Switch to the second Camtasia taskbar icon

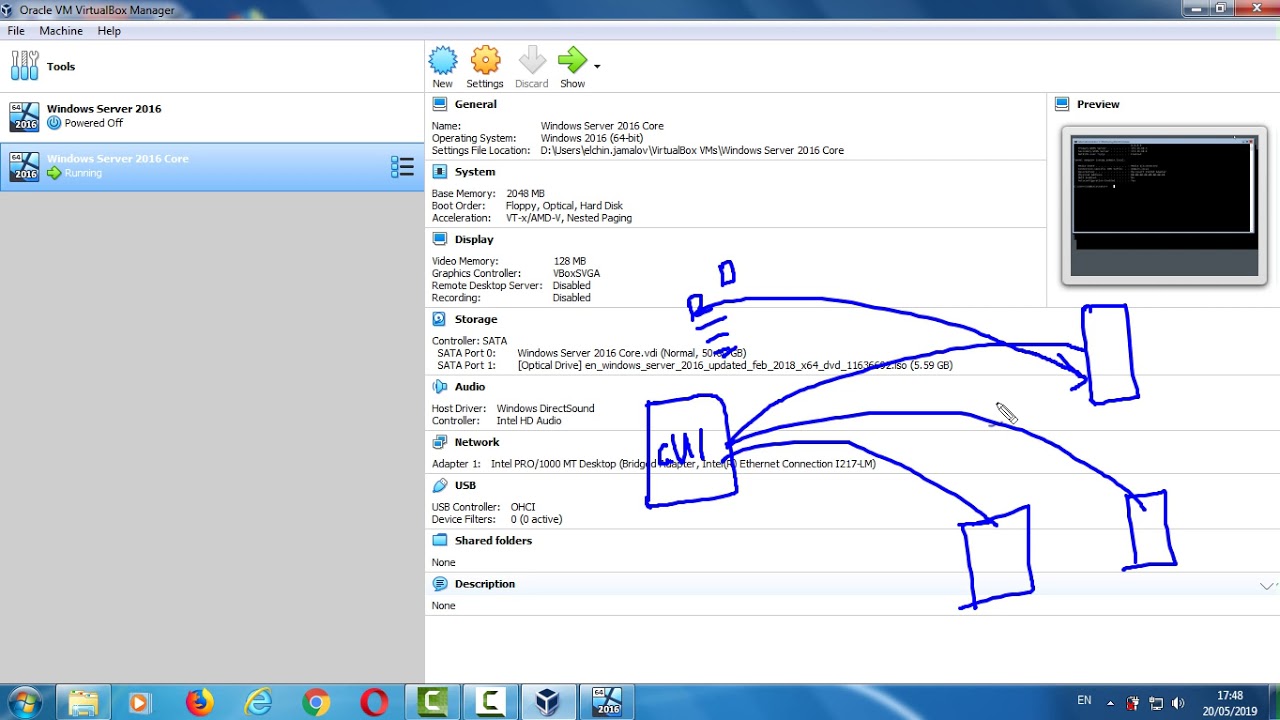coord(490,702)
